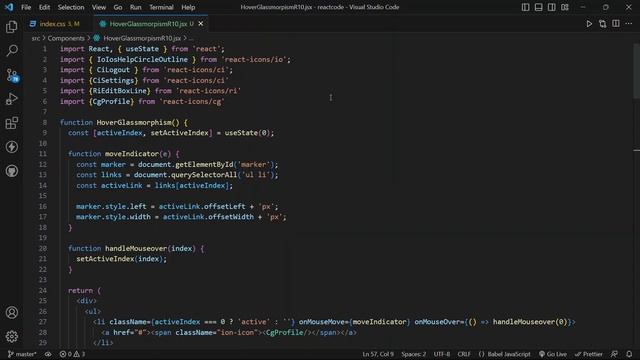Open editor More Actions ellipsis
Screen dimensions: 640x360
[x=629, y=24]
